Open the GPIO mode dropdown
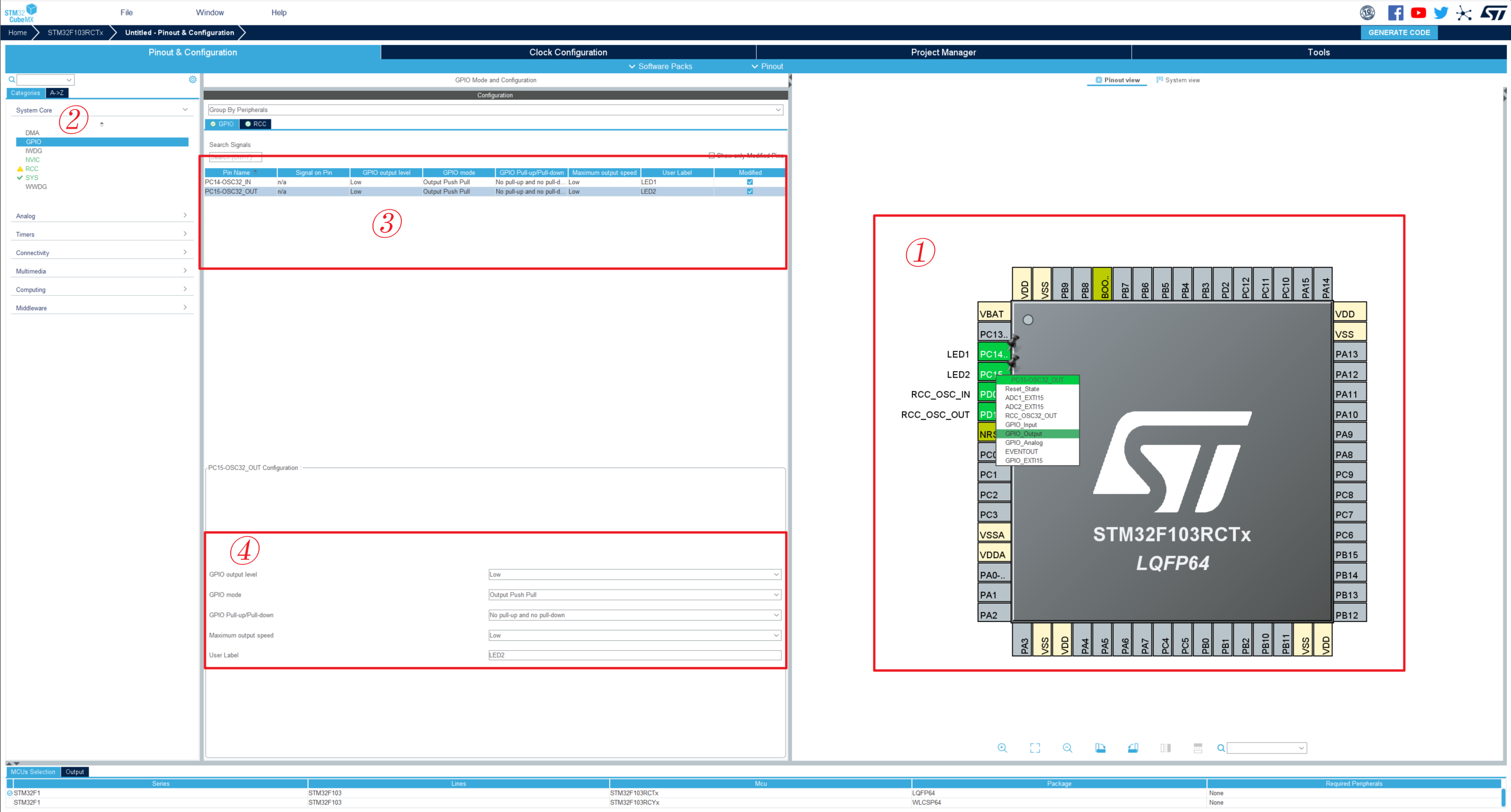 [635, 595]
